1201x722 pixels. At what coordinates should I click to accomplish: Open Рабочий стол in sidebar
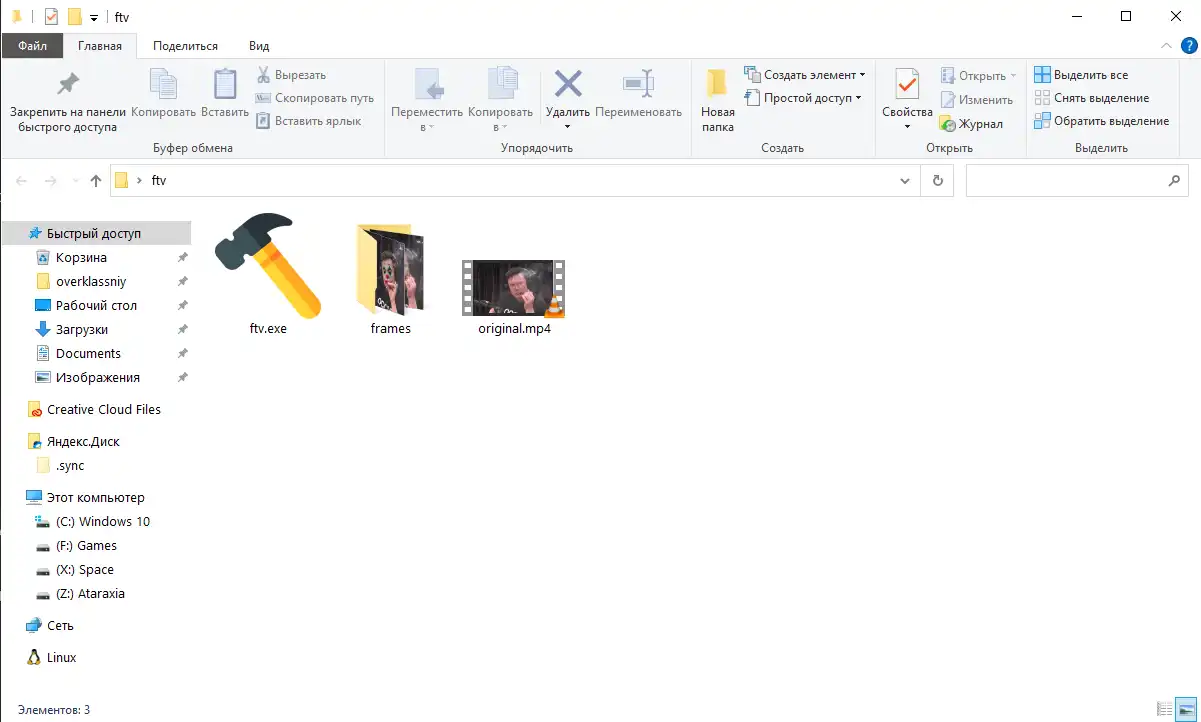96,305
